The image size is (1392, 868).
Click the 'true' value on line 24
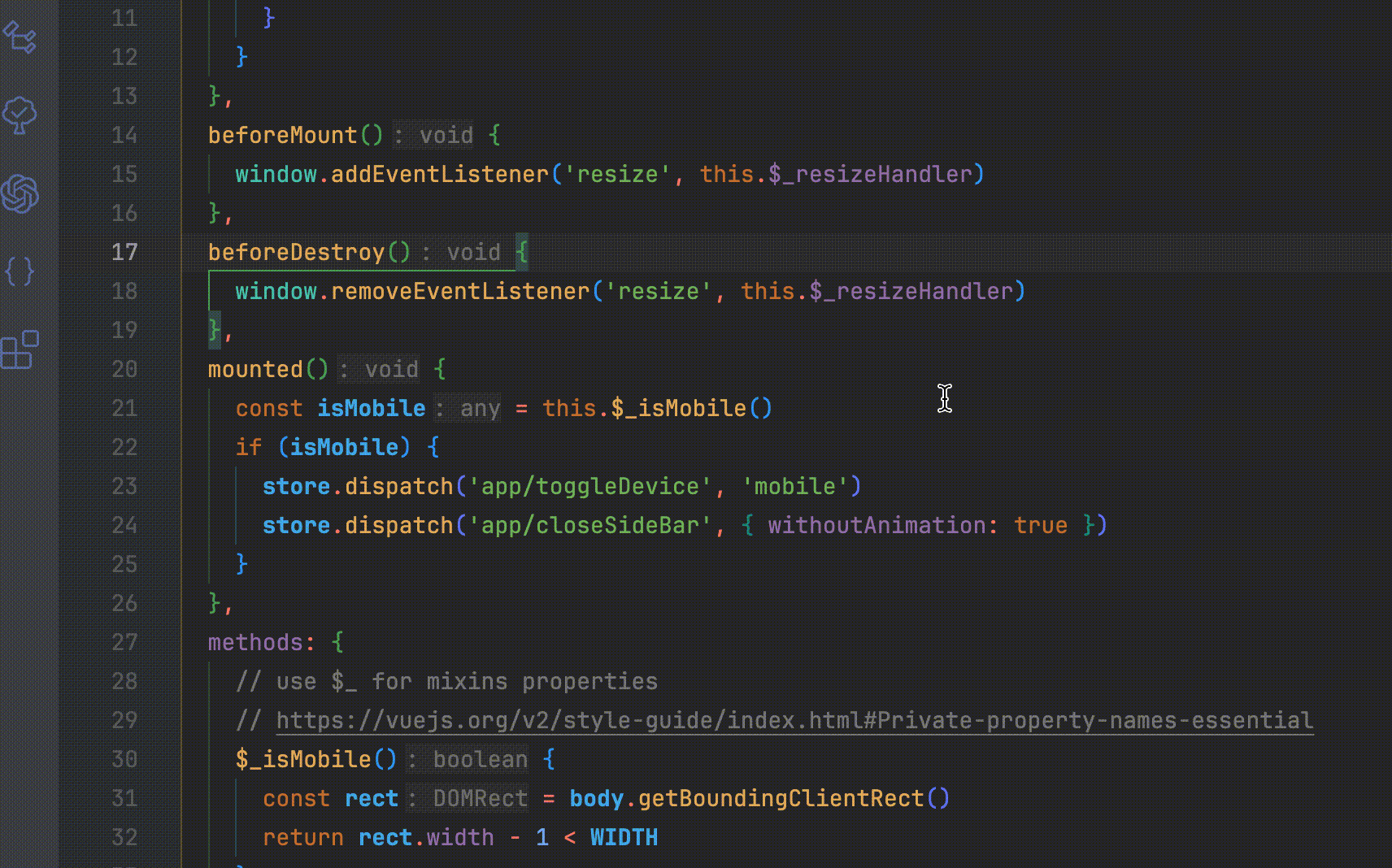(1041, 525)
